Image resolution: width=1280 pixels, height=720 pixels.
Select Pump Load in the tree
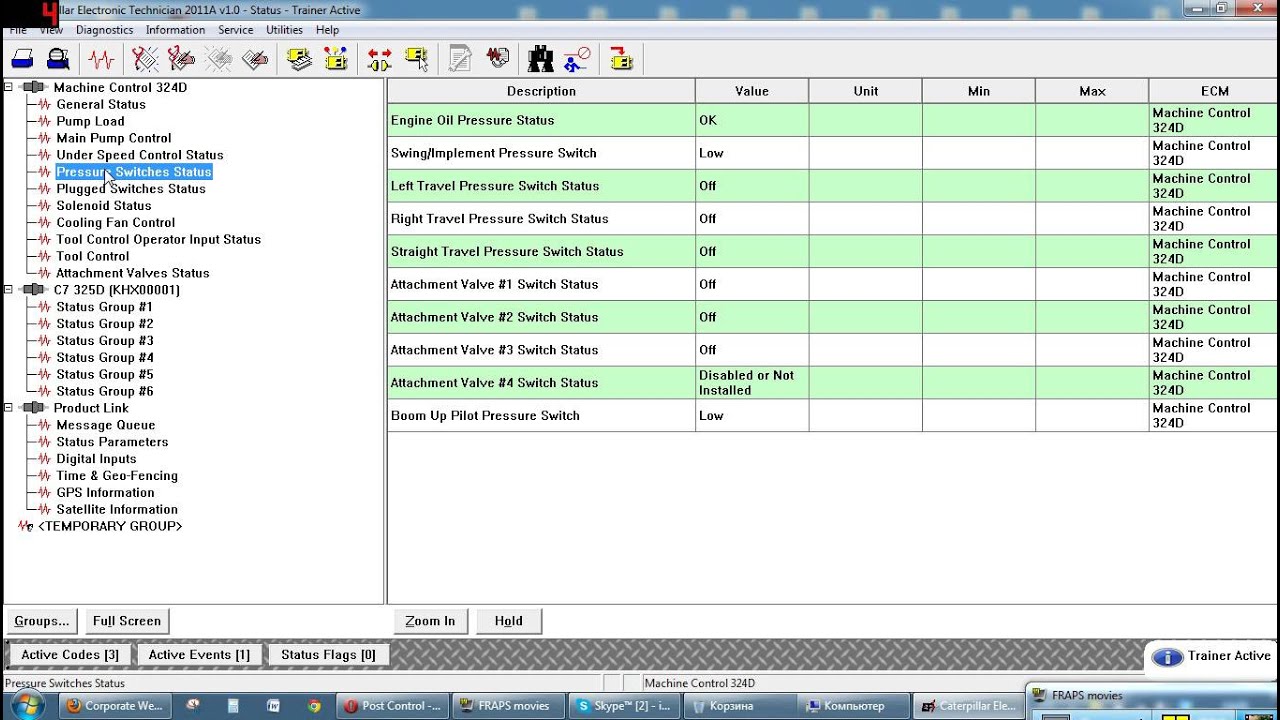tap(90, 121)
